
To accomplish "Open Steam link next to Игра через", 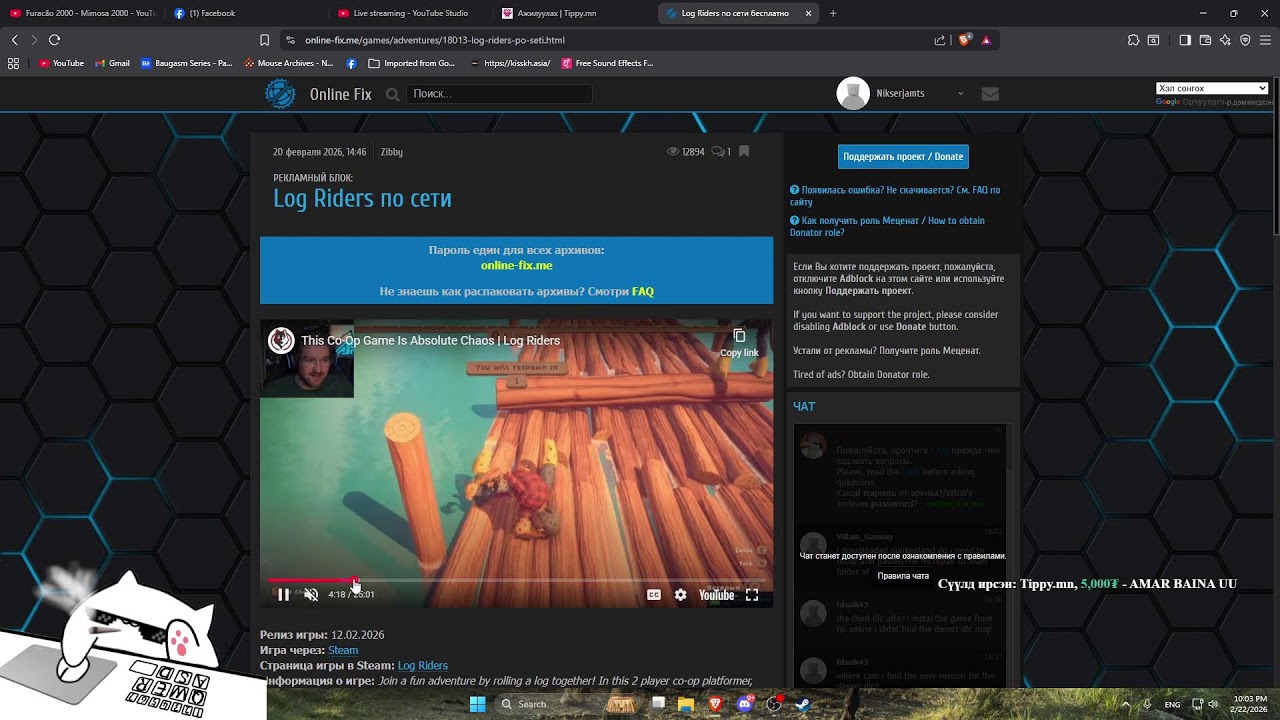I will pos(343,651).
